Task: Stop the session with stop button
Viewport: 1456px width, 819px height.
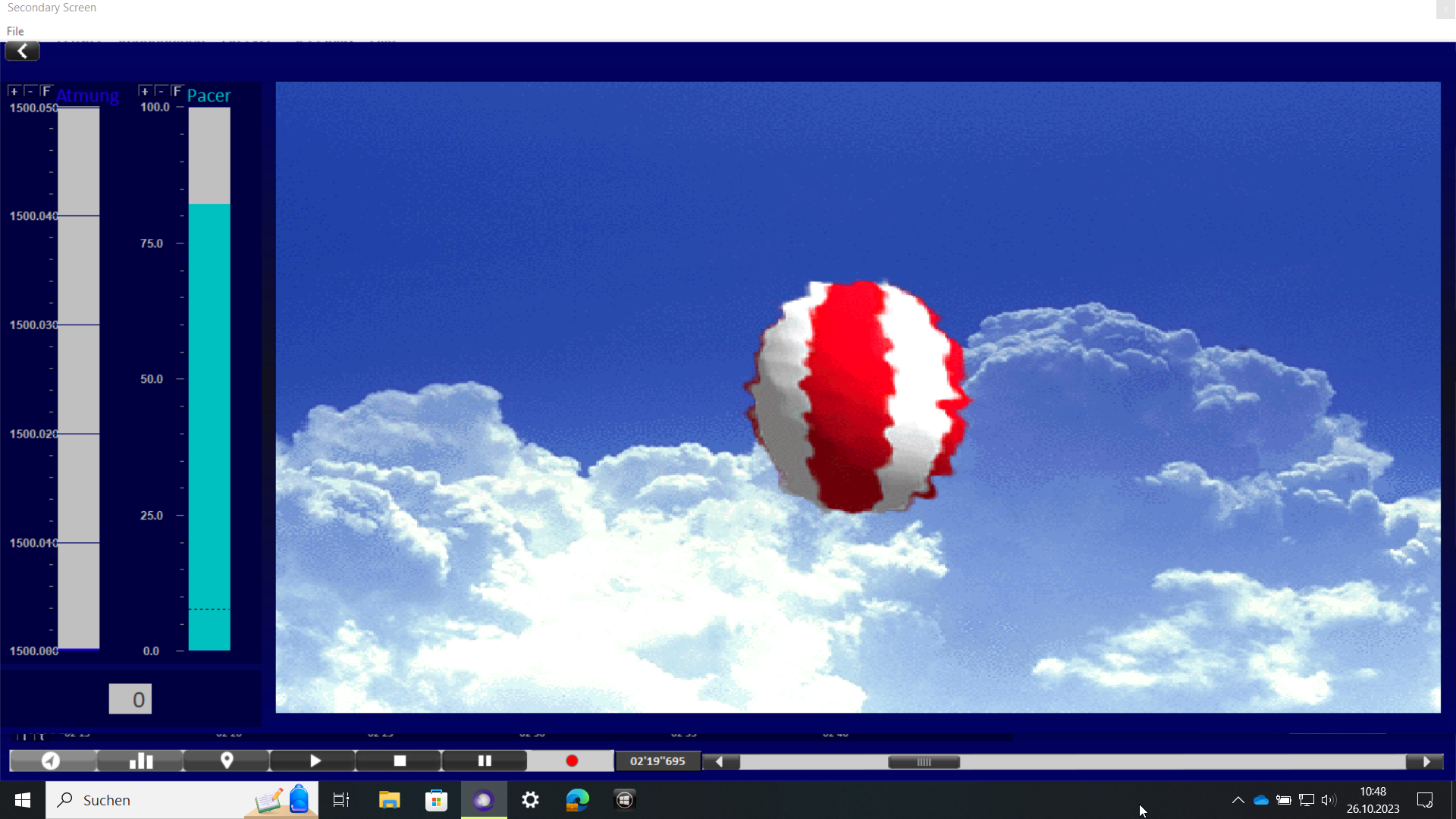Action: tap(400, 761)
